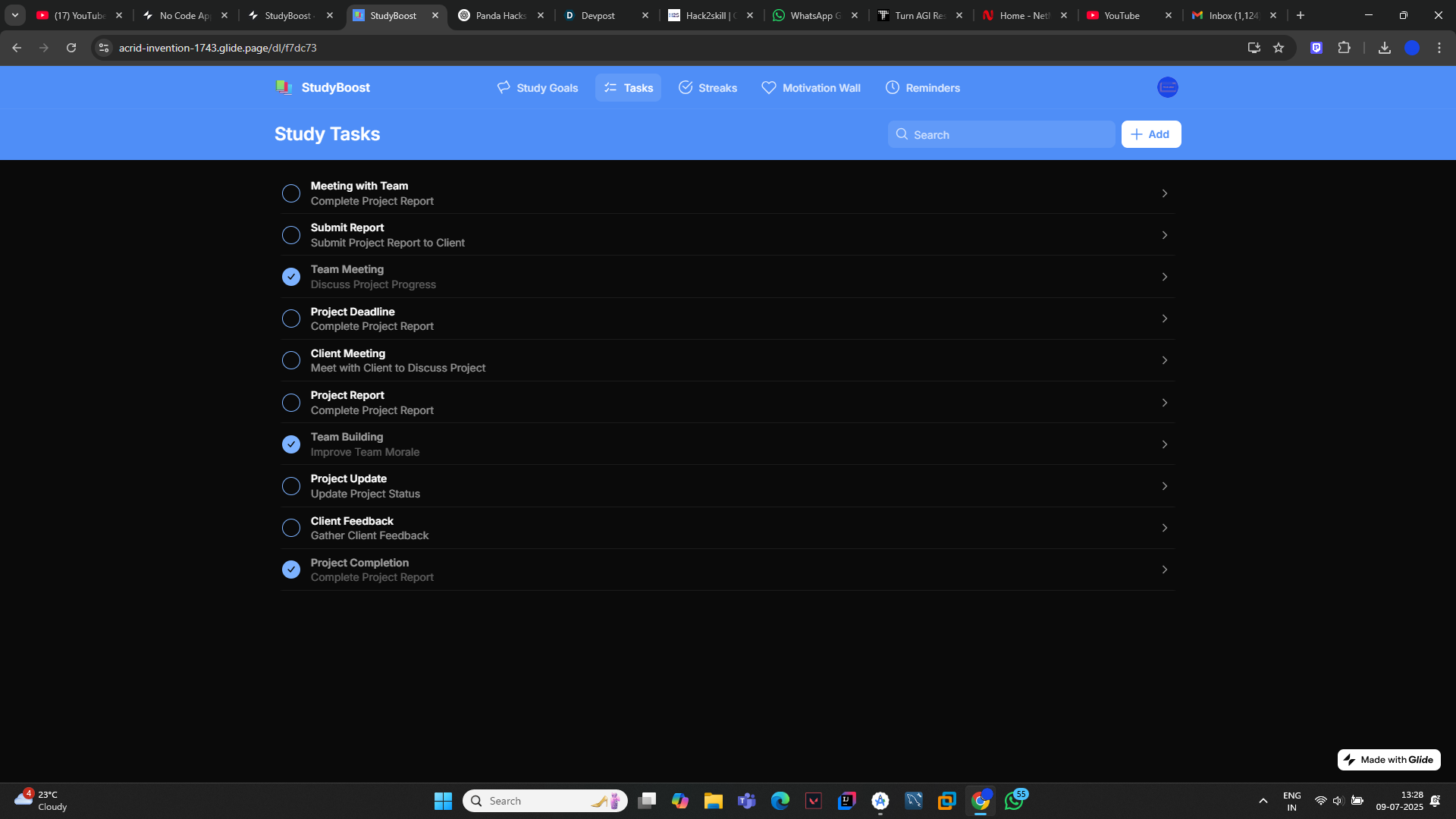Screen dimensions: 1456x819
Task: Expand the Project Update row arrow
Action: 1164,486
